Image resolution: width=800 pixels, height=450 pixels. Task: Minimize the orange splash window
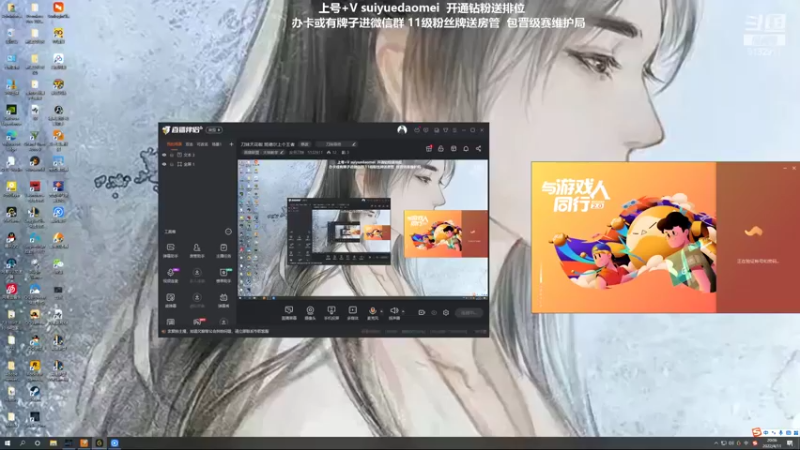pyautogui.click(x=785, y=168)
